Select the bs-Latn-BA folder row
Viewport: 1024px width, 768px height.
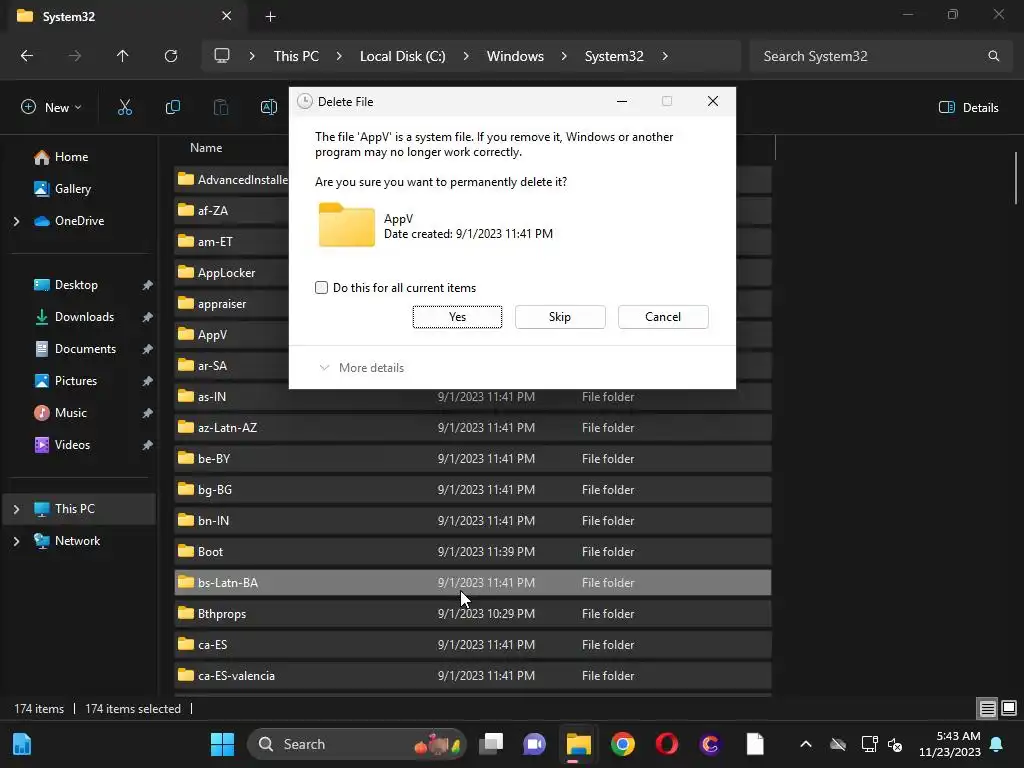(x=472, y=583)
